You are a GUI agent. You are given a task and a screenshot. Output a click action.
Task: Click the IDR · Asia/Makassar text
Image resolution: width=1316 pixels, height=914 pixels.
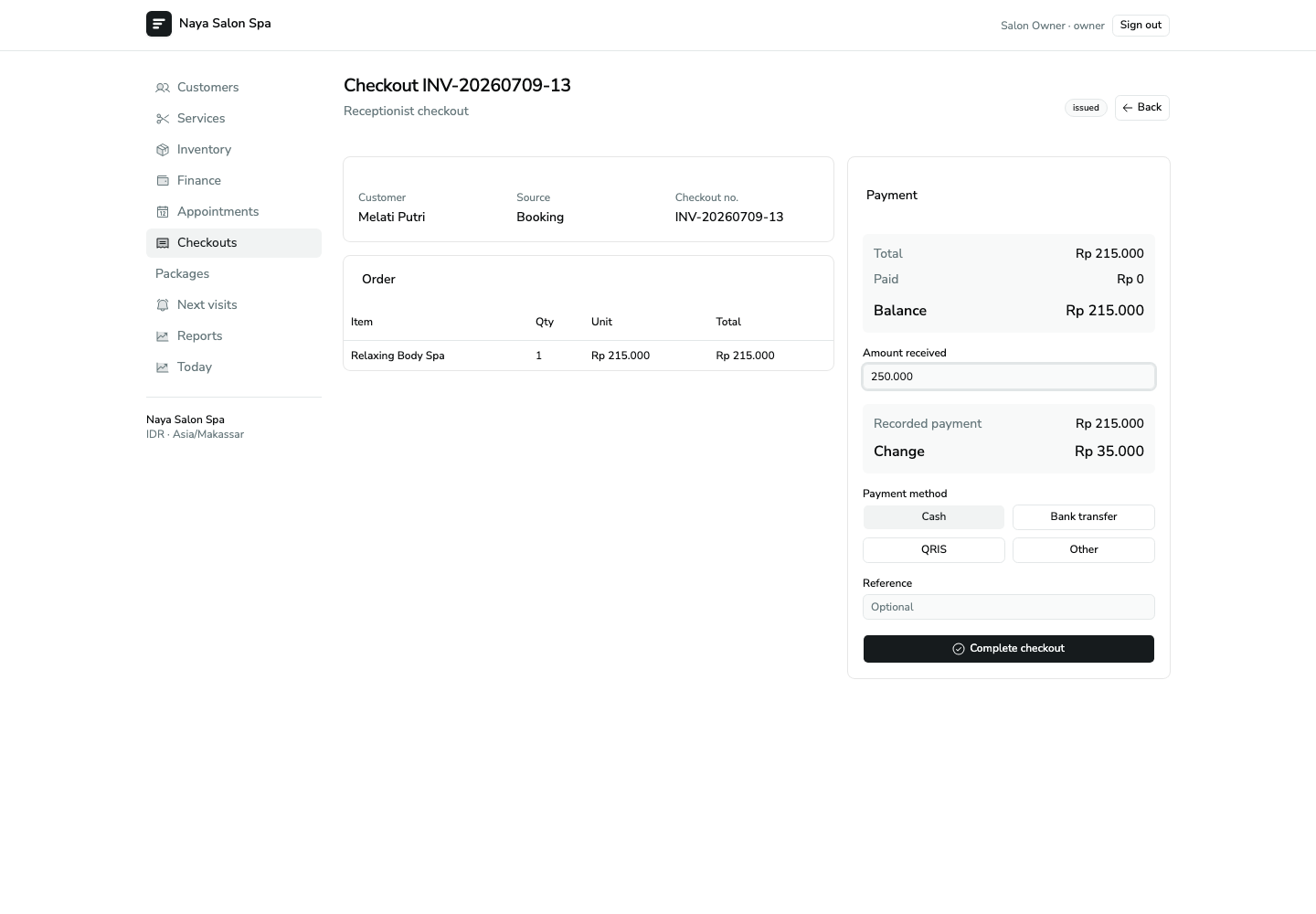point(195,434)
